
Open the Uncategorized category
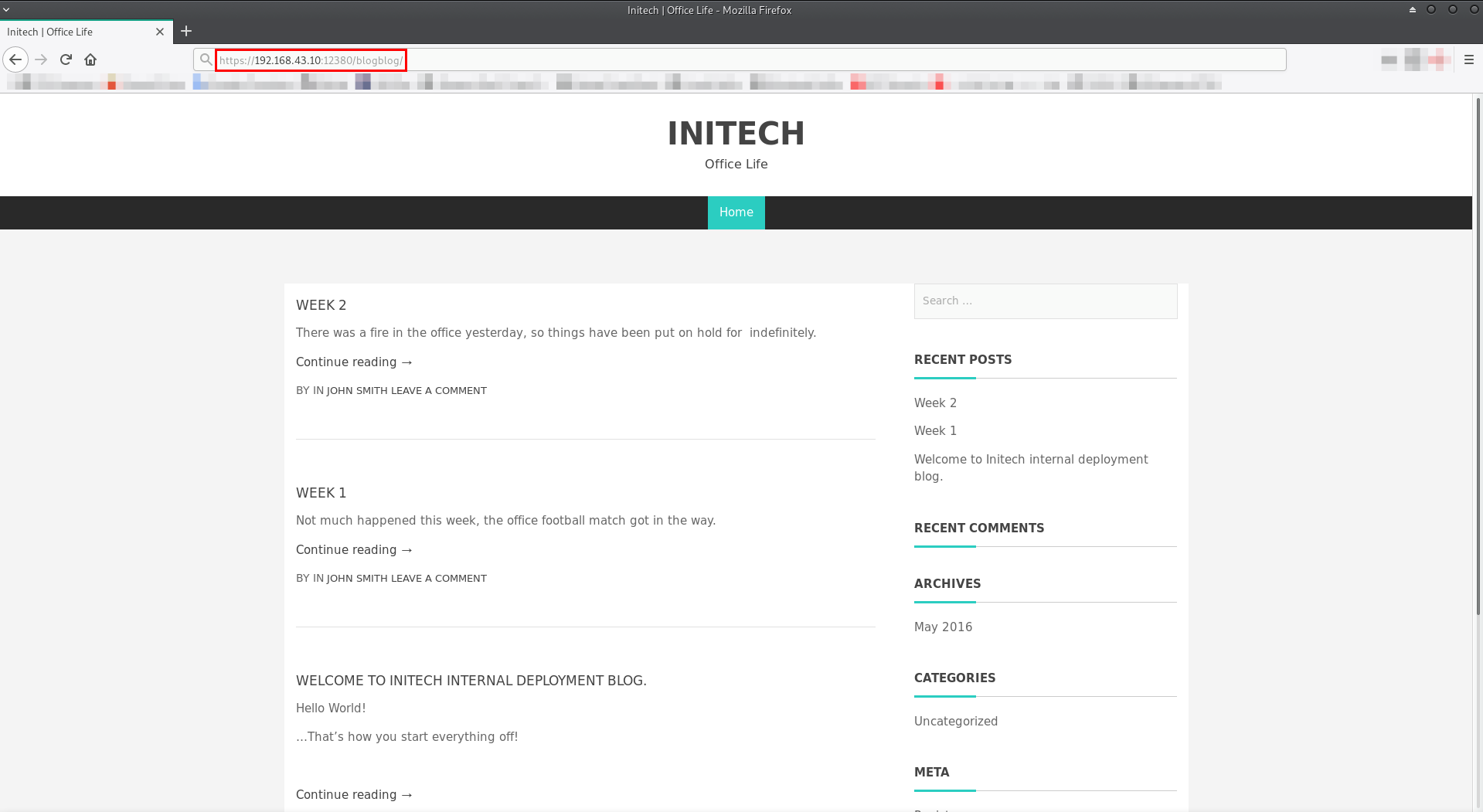(956, 722)
